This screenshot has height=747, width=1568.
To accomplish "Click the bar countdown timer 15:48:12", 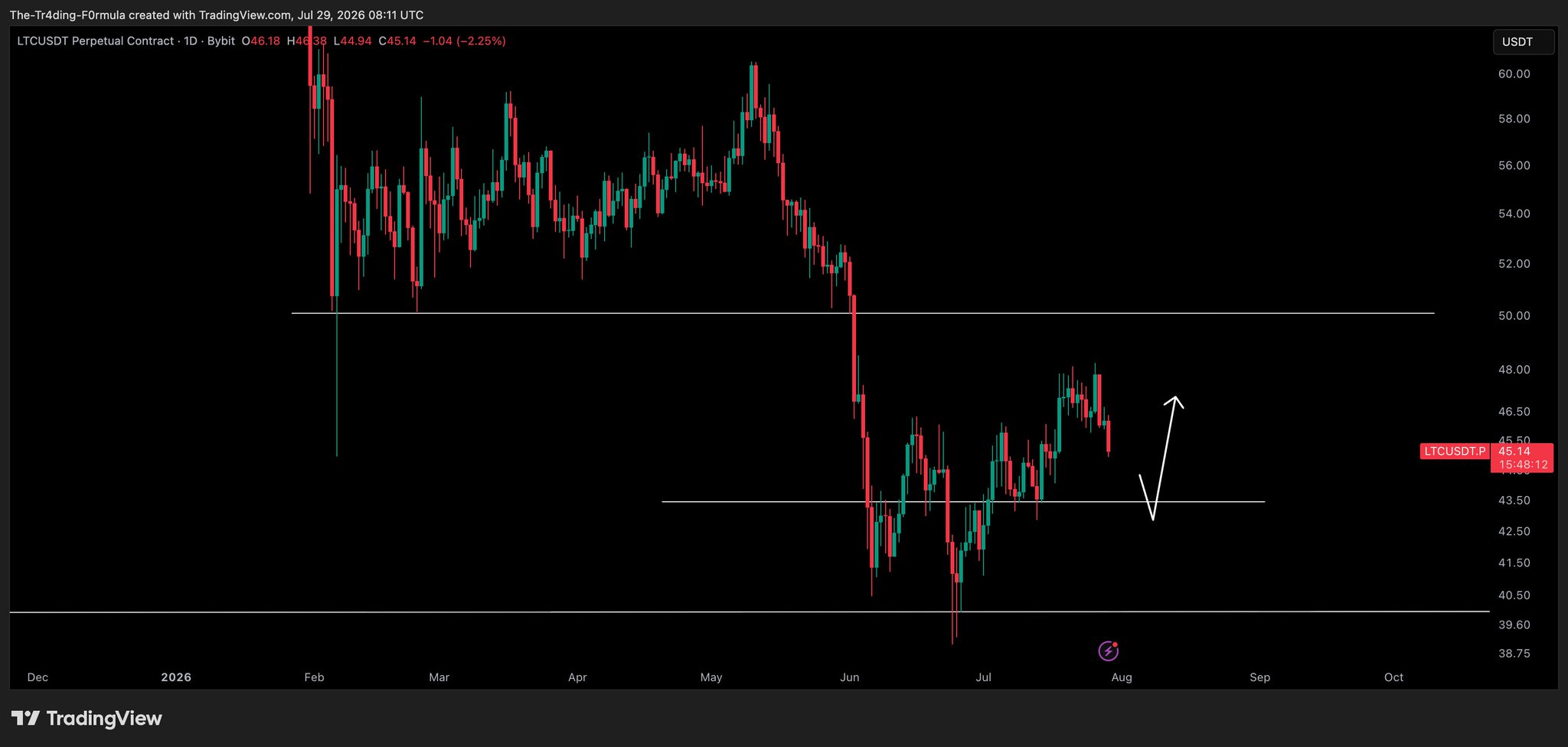I will pyautogui.click(x=1523, y=465).
